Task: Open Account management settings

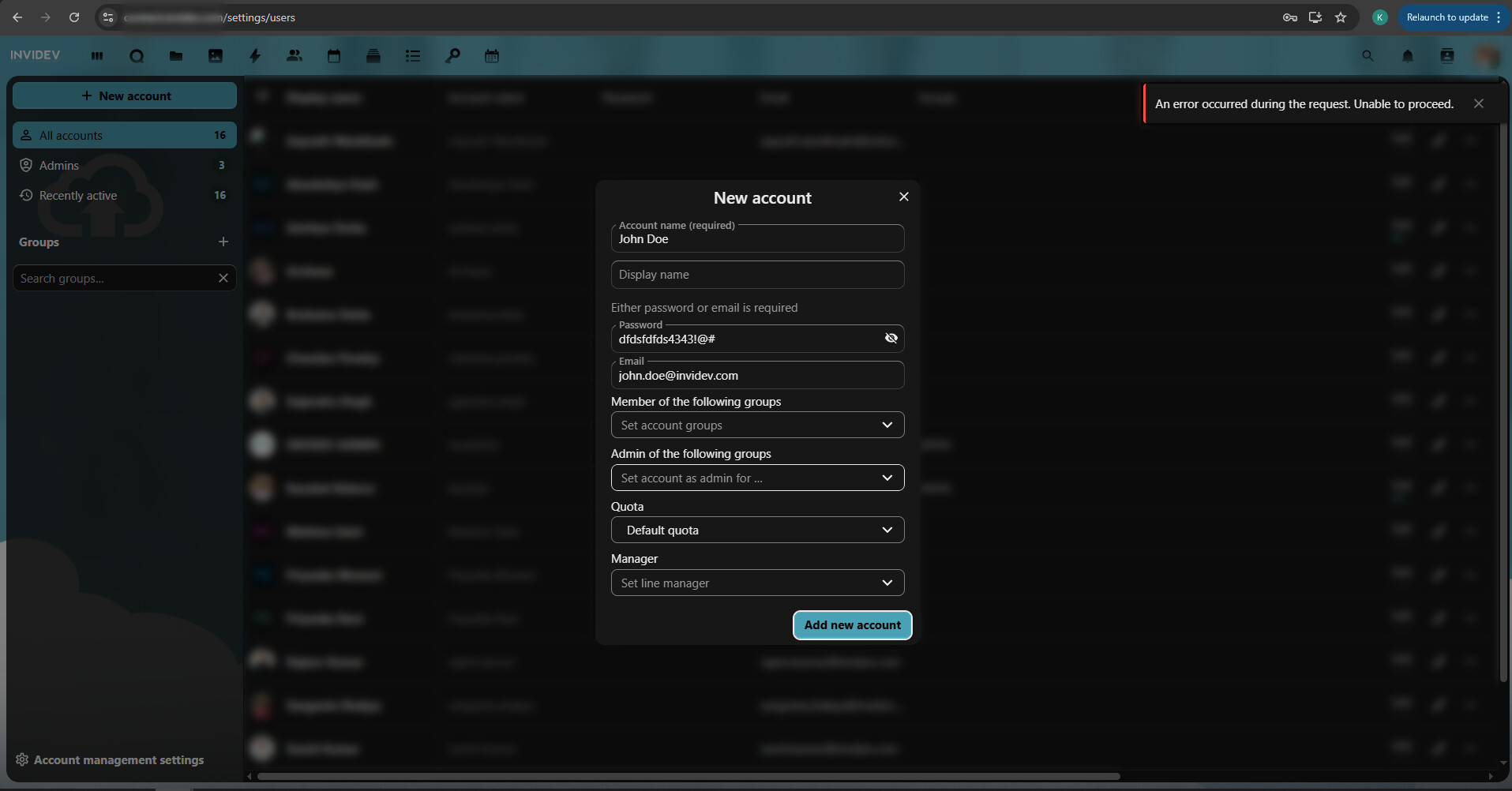Action: [118, 760]
